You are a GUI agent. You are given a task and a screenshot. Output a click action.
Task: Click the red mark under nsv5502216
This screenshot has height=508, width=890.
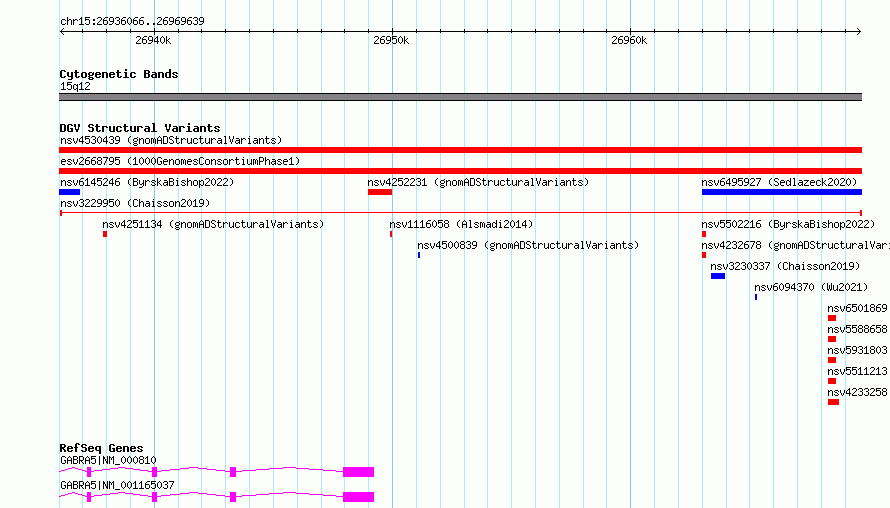704,234
